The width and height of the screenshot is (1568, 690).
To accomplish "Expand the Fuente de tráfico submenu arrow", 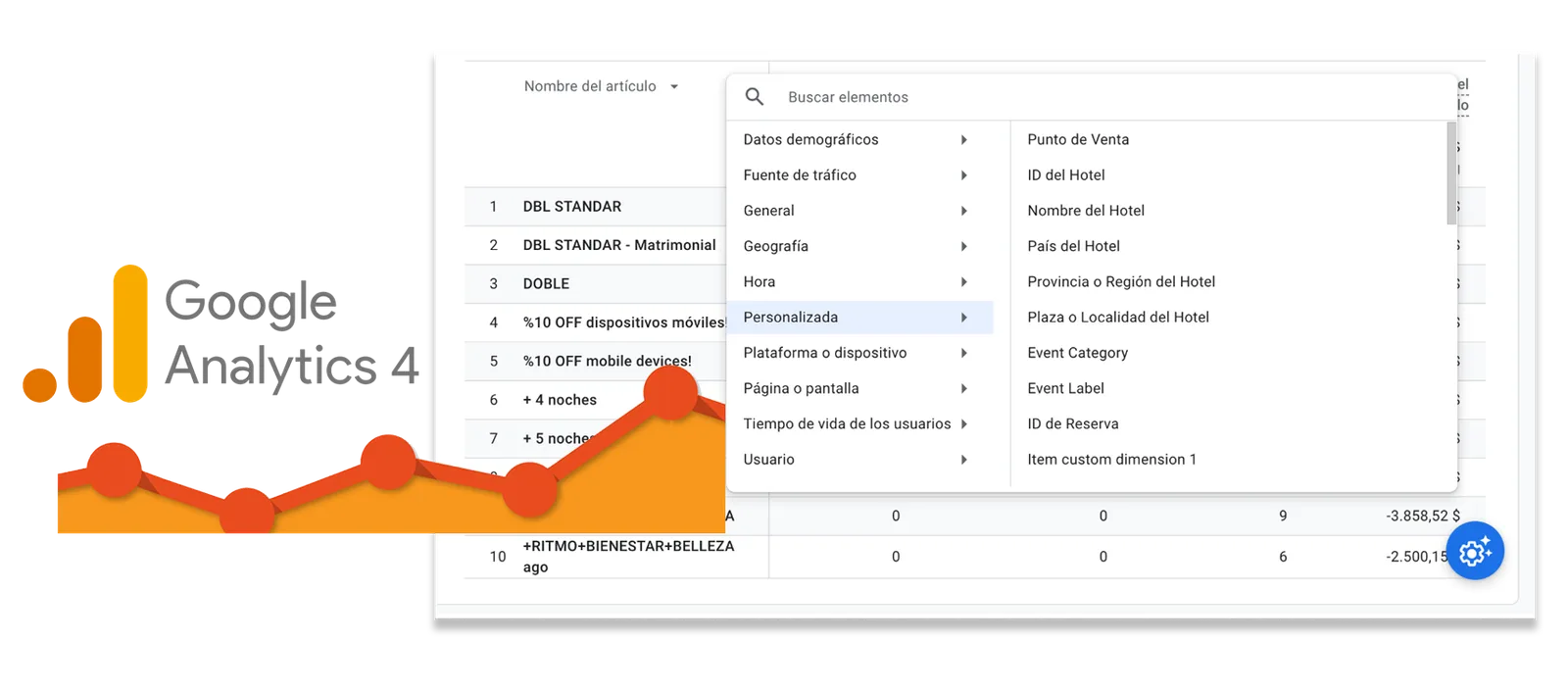I will coord(964,175).
